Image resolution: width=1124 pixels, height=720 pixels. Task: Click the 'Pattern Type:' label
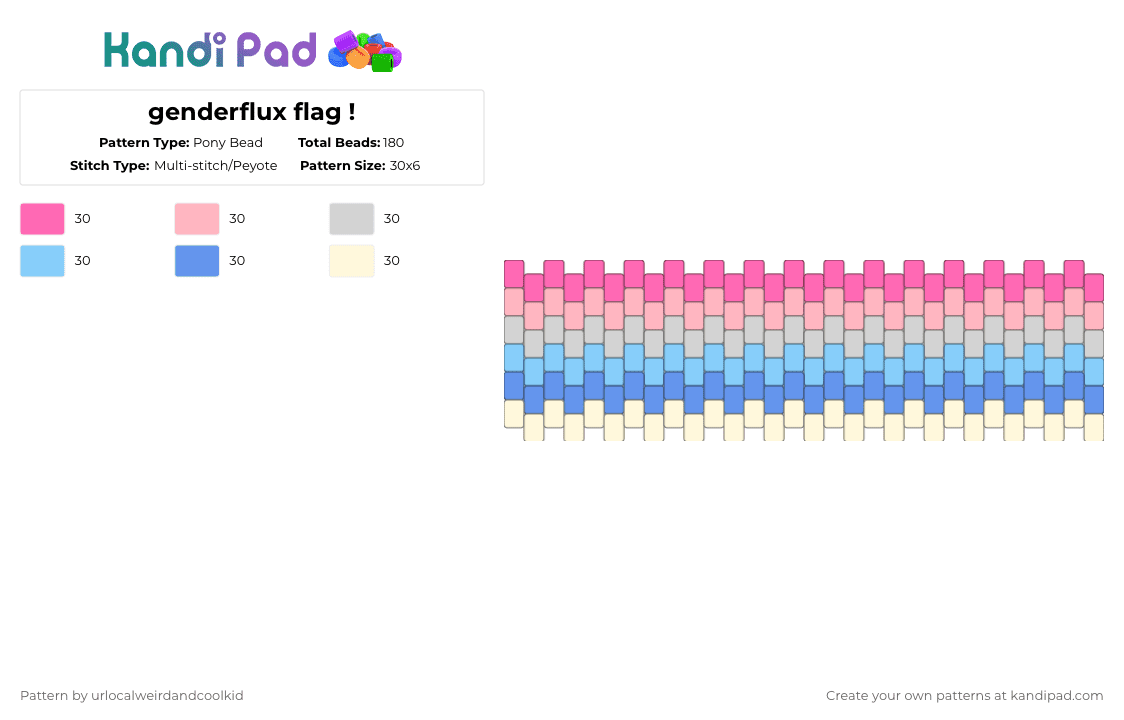click(x=144, y=143)
